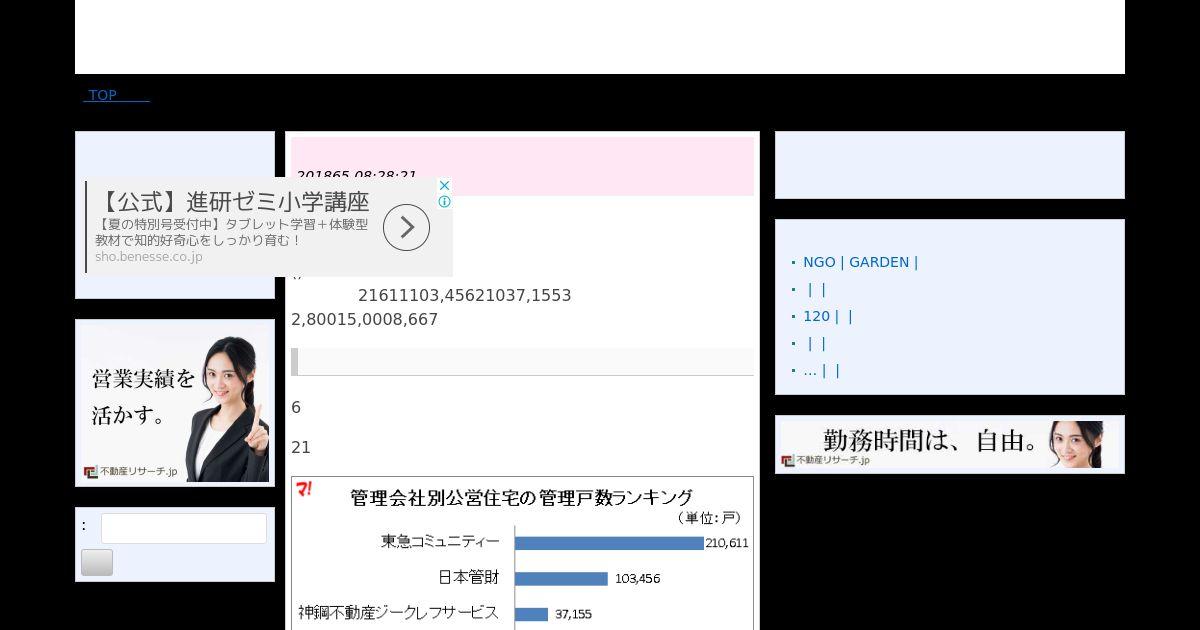Open the ad info icon below the X
Viewport: 1200px width, 630px height.
point(445,201)
